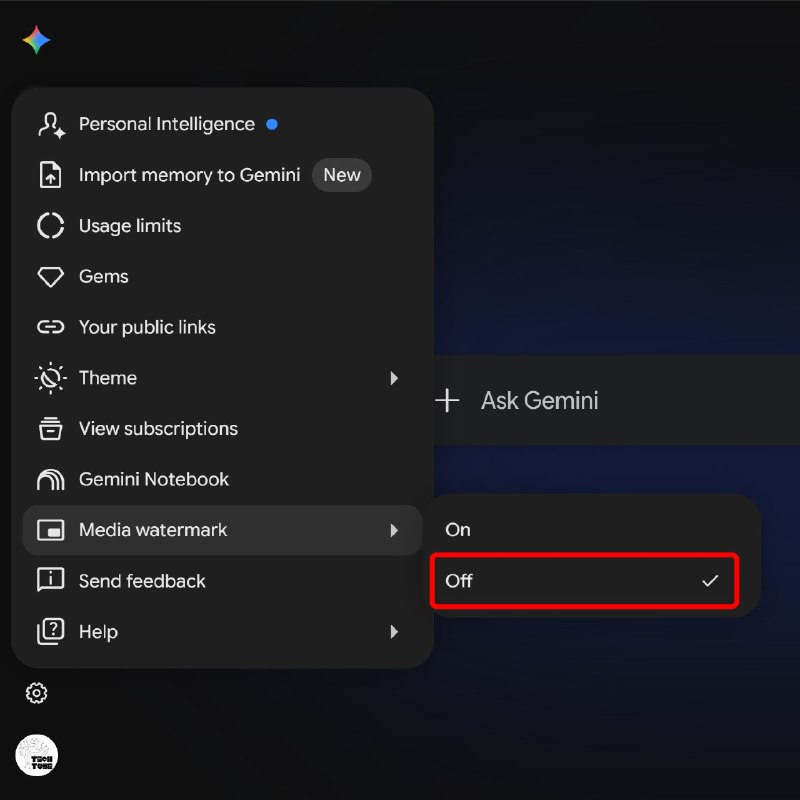Open Your public links
The image size is (800, 800).
222,327
